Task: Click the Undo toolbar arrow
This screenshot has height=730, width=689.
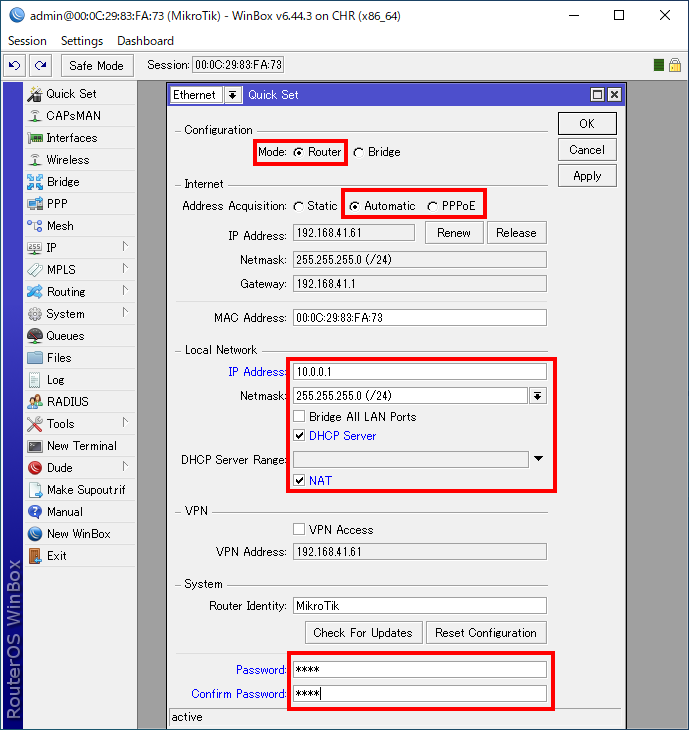Action: tap(14, 65)
